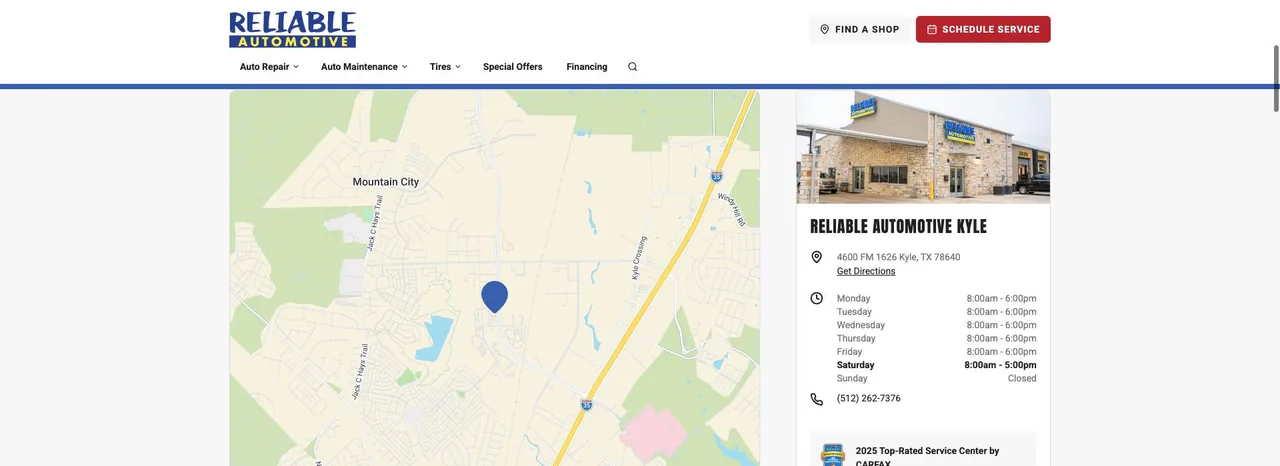The height and width of the screenshot is (466, 1280).
Task: Click the Mountain City map label
Action: pyautogui.click(x=386, y=182)
